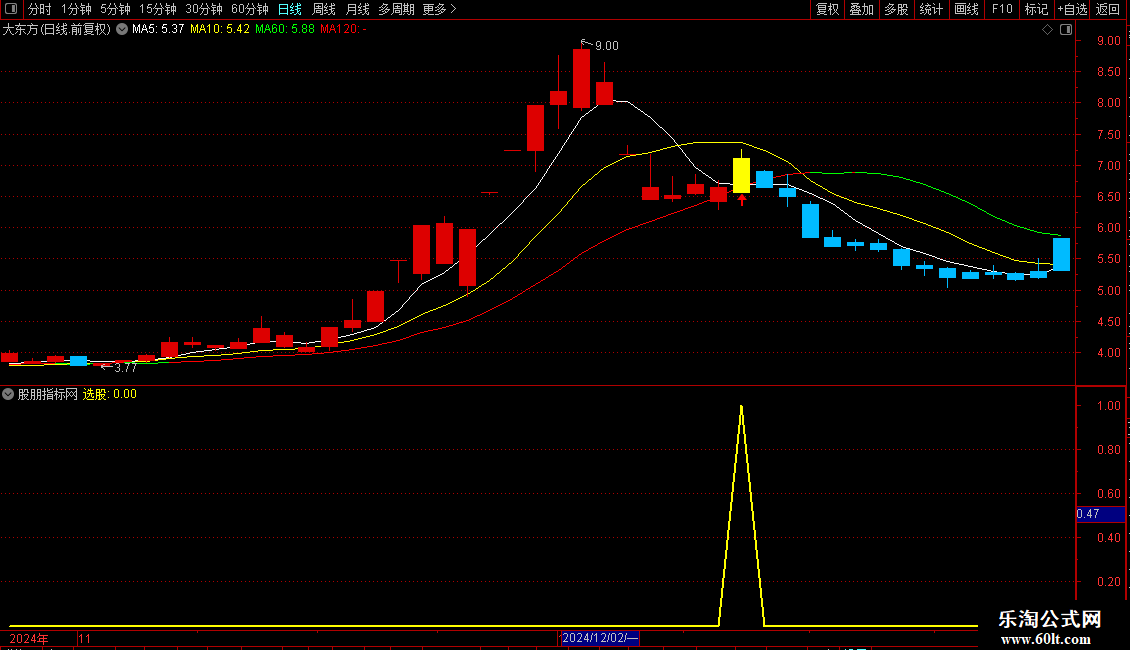Click the red buy arrow marker
This screenshot has width=1130, height=650.
coord(742,200)
